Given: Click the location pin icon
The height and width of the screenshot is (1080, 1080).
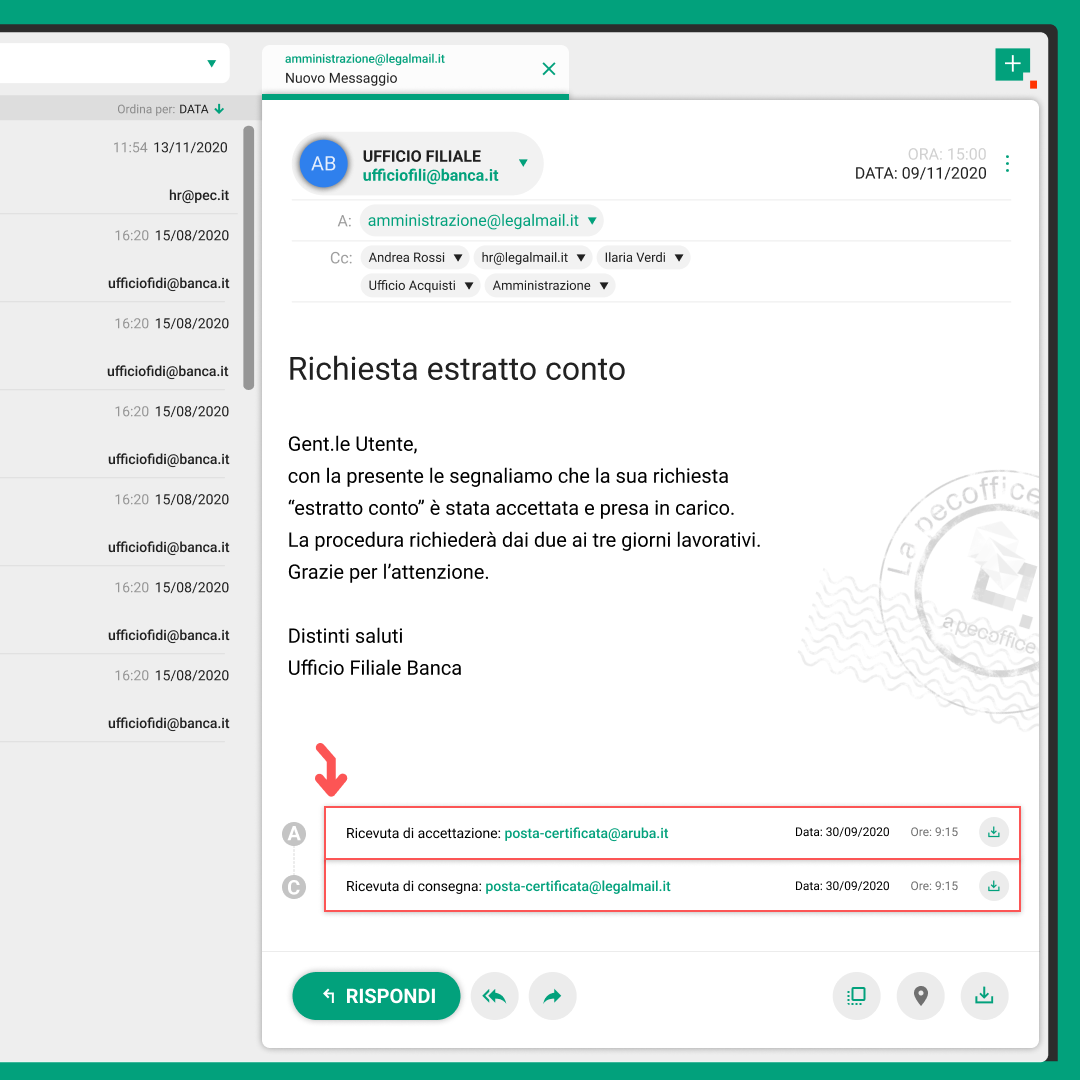Looking at the screenshot, I should pyautogui.click(x=920, y=995).
